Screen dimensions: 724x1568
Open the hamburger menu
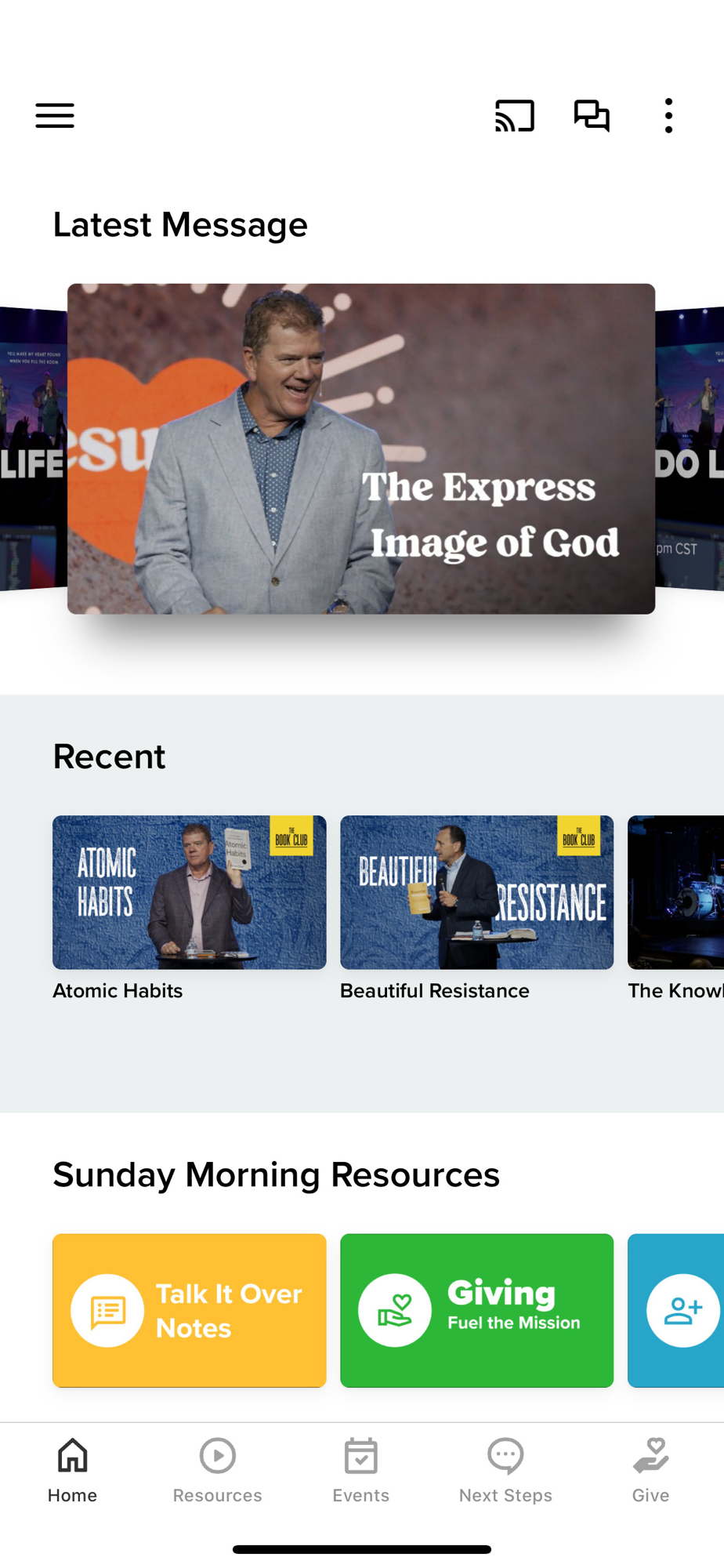click(55, 116)
